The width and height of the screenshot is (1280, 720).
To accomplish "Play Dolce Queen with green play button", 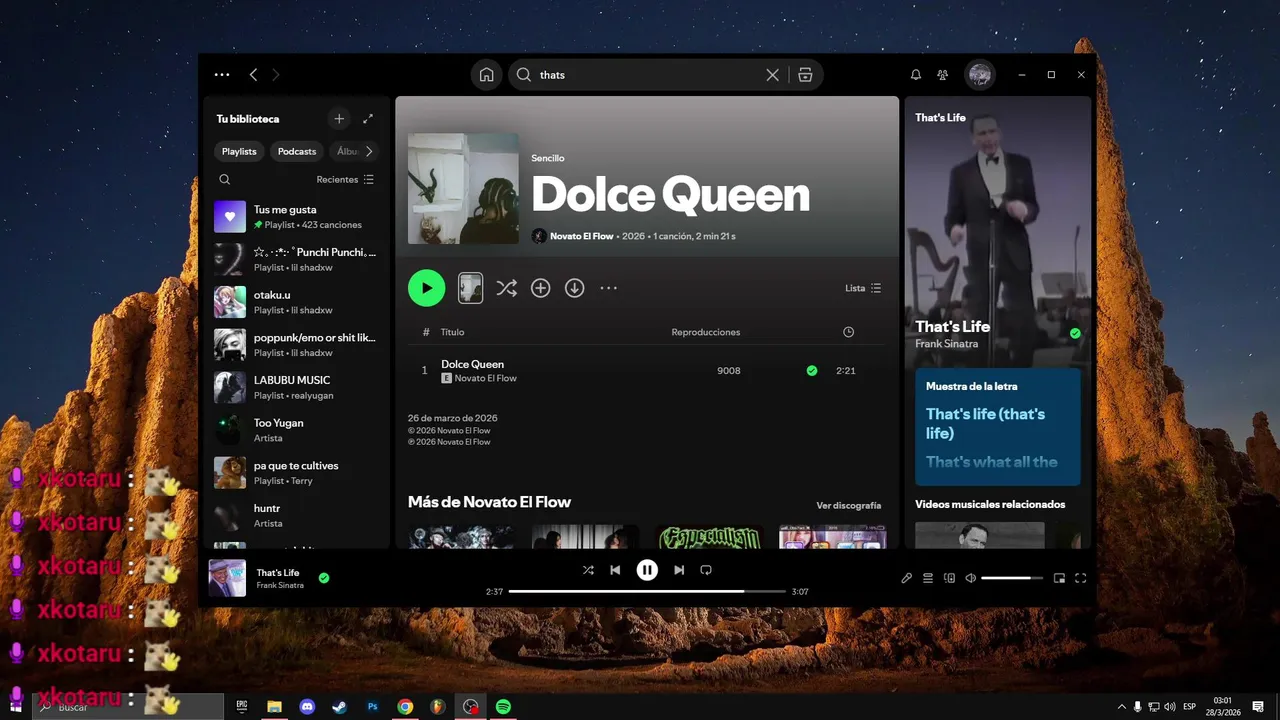I will tap(426, 288).
